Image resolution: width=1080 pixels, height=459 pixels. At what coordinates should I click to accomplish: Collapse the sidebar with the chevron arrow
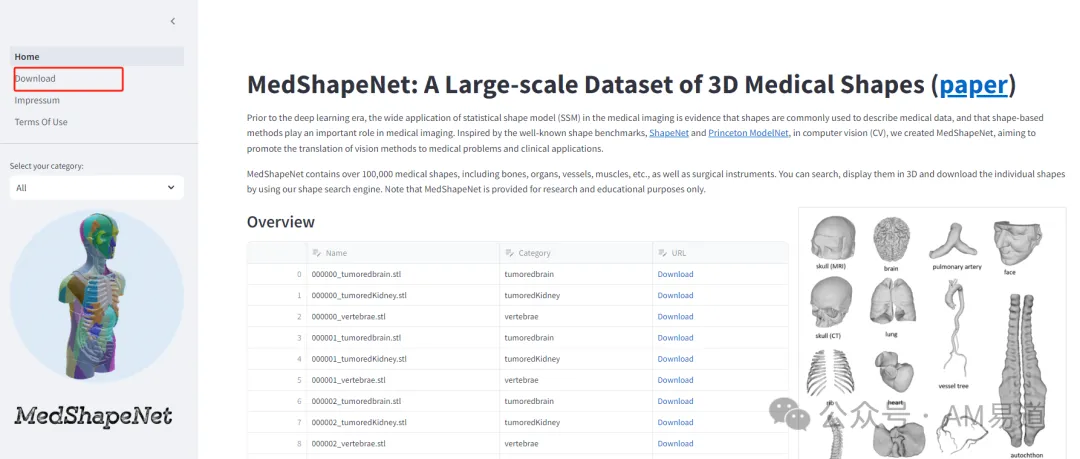(173, 21)
